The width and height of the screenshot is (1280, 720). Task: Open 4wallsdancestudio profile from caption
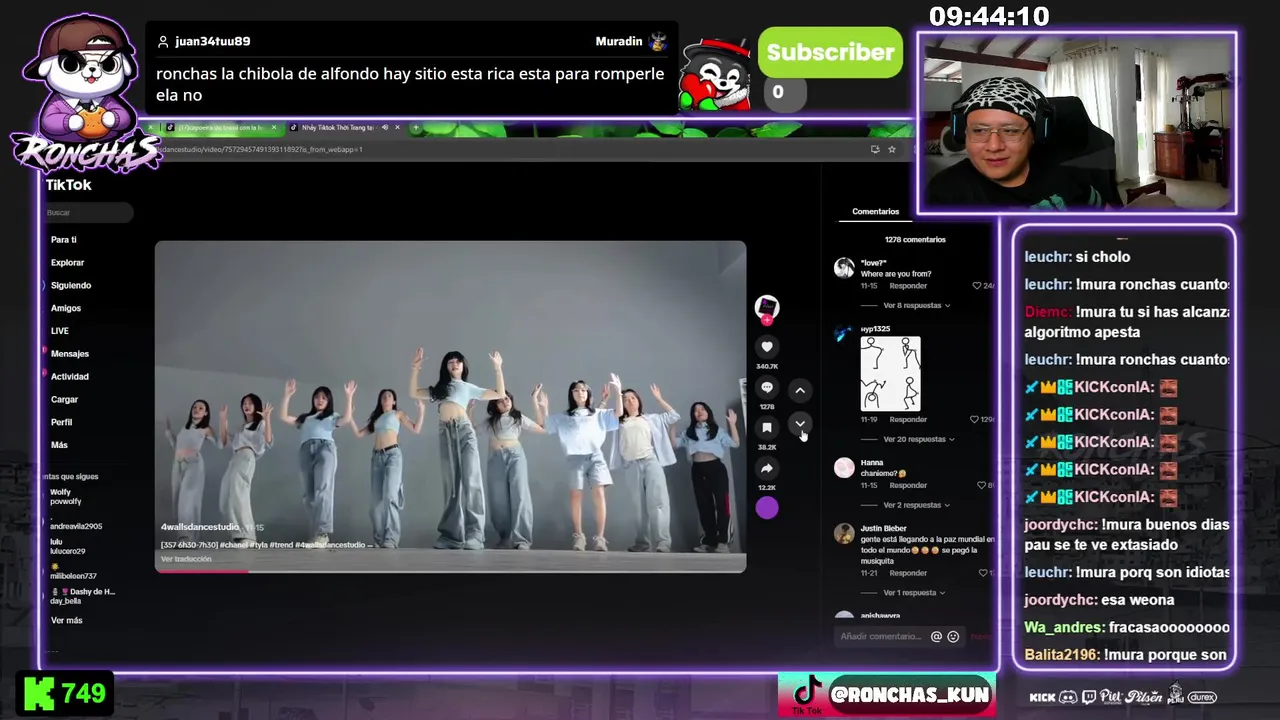200,527
